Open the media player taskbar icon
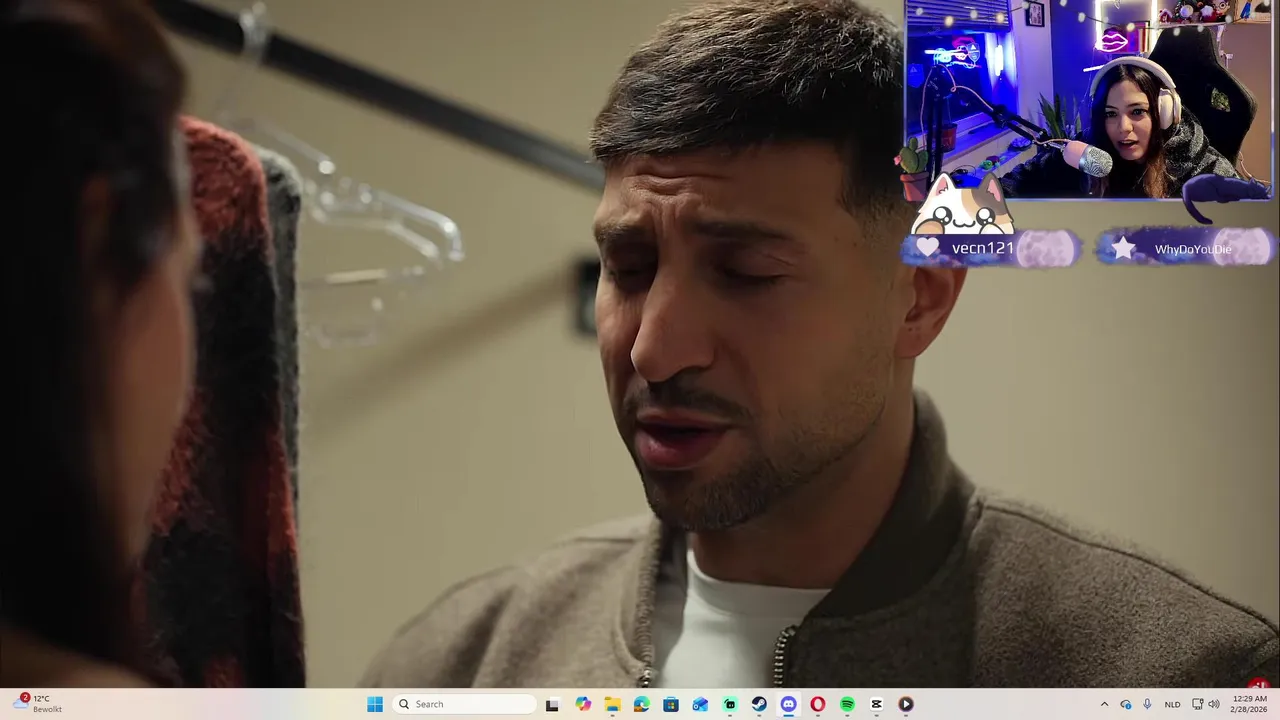This screenshot has height=720, width=1280. 906,704
